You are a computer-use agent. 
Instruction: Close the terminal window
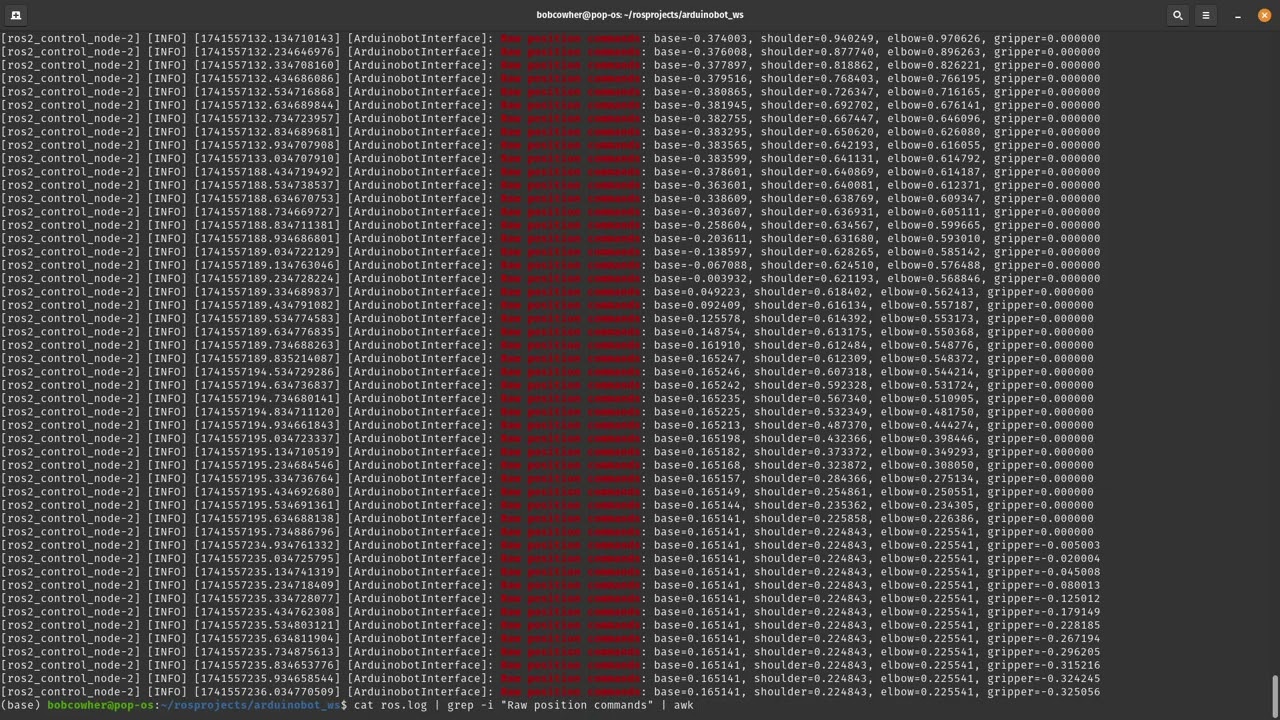[x=1263, y=15]
